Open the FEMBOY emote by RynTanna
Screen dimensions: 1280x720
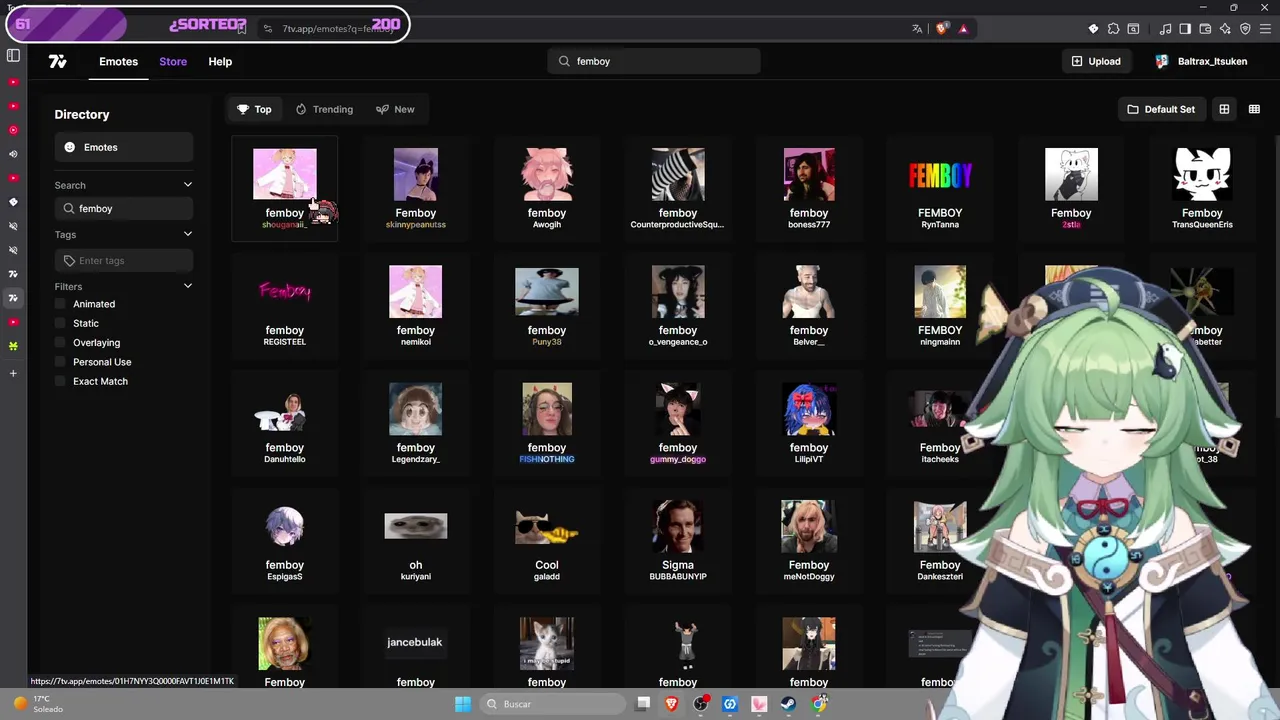[x=940, y=188]
